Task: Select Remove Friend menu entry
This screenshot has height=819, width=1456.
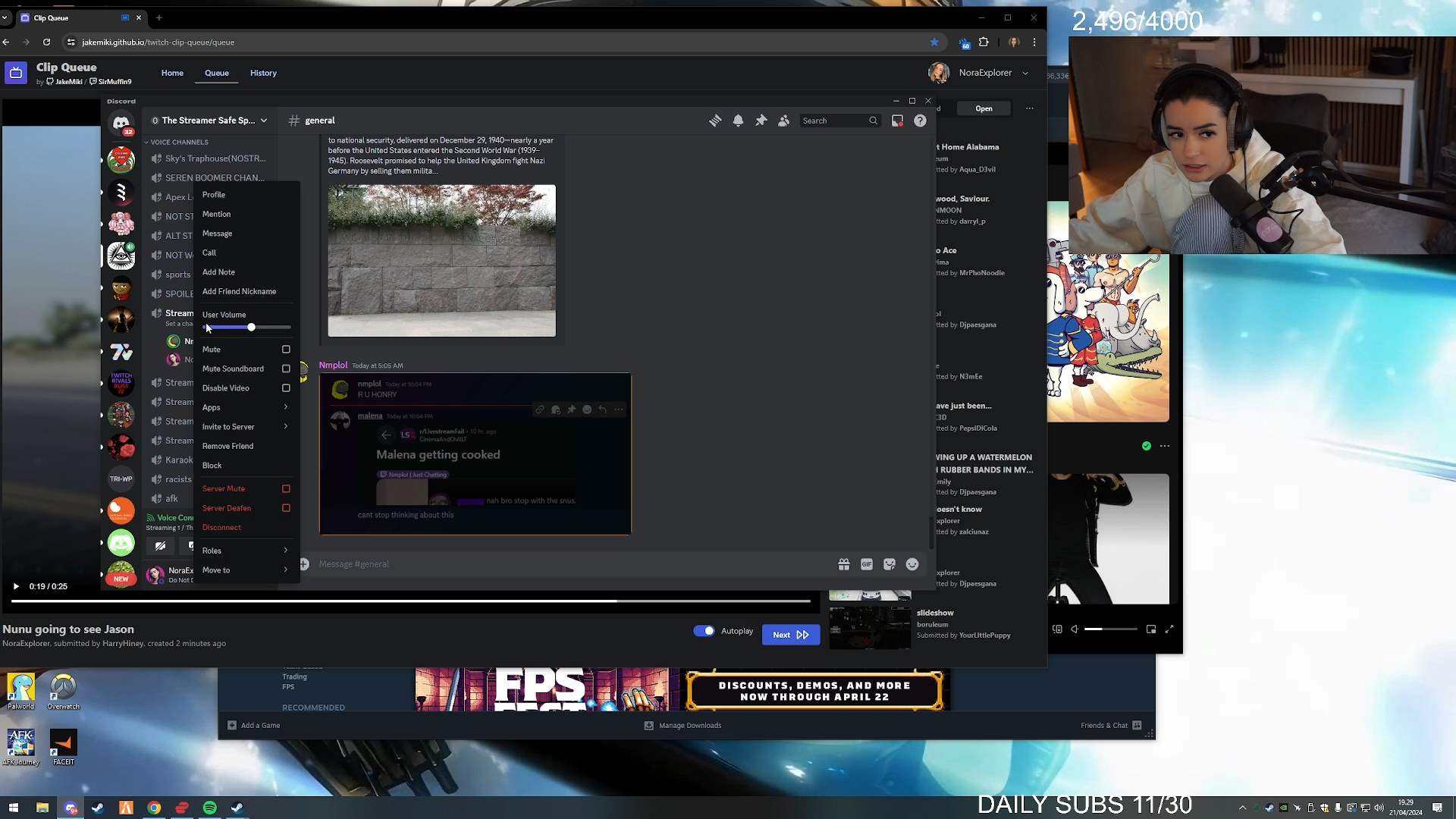Action: point(246,447)
